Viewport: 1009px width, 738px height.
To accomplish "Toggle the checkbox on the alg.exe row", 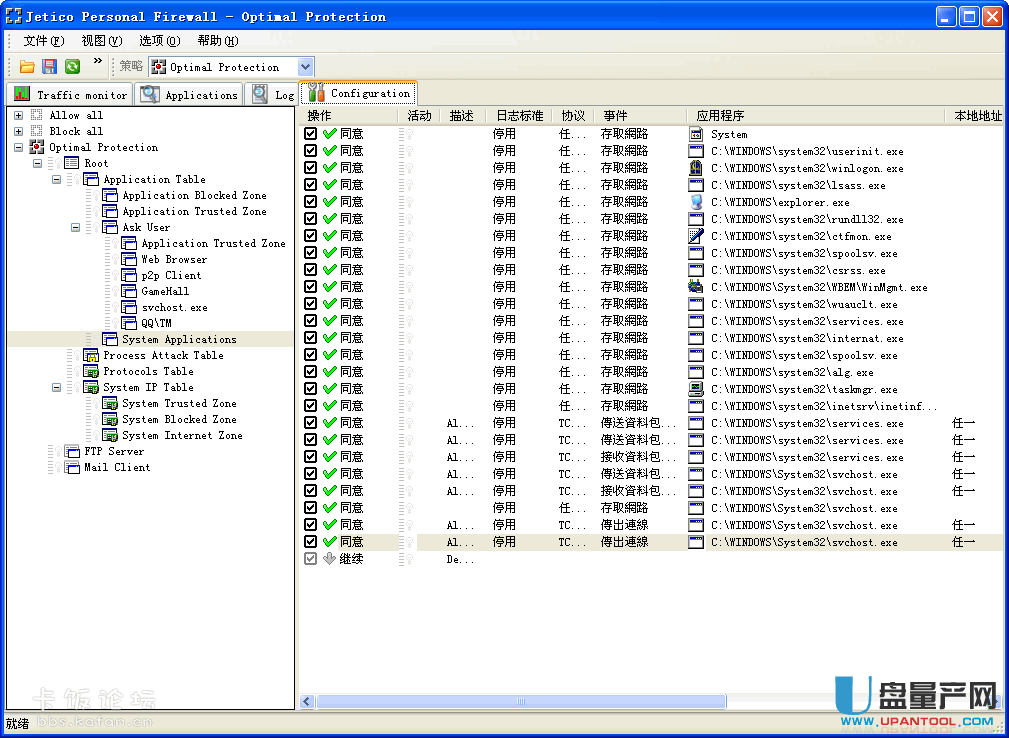I will (311, 371).
